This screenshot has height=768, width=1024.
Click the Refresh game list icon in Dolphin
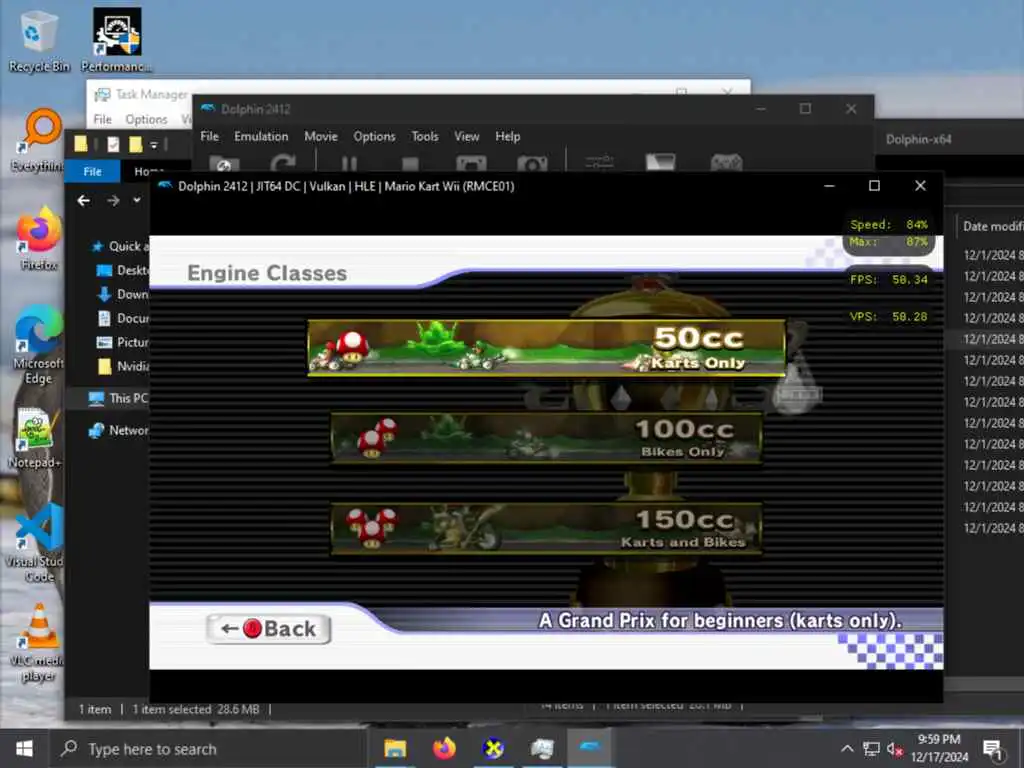283,163
